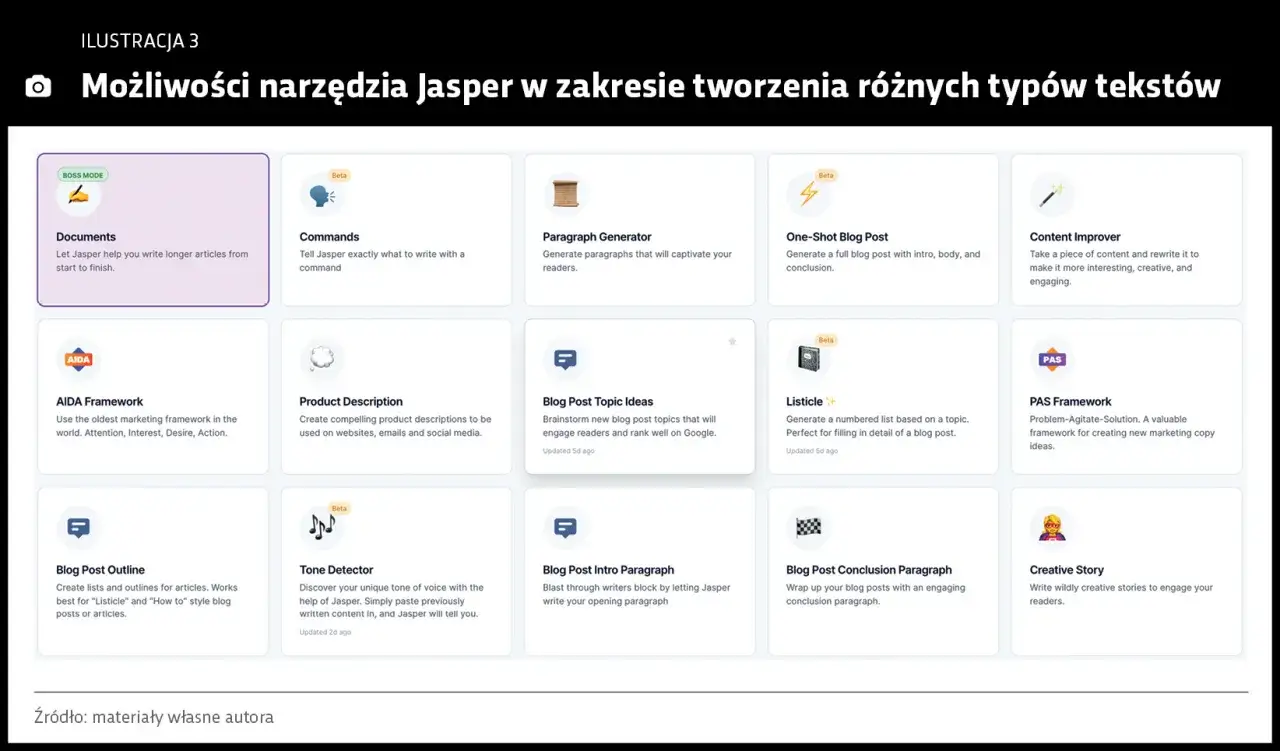
Task: Click 'Generate a numbered list based on a topic' text
Action: (x=877, y=426)
